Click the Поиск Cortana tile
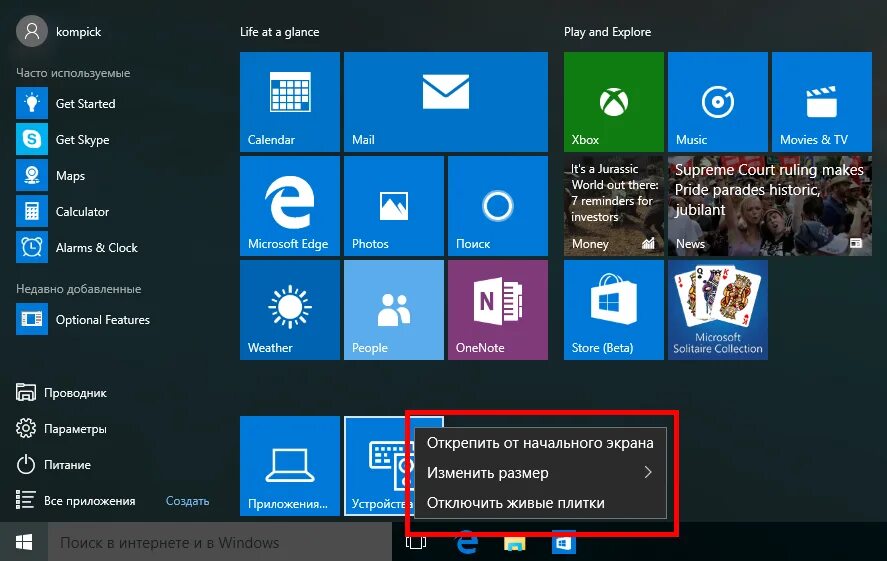The image size is (887, 561). point(498,206)
